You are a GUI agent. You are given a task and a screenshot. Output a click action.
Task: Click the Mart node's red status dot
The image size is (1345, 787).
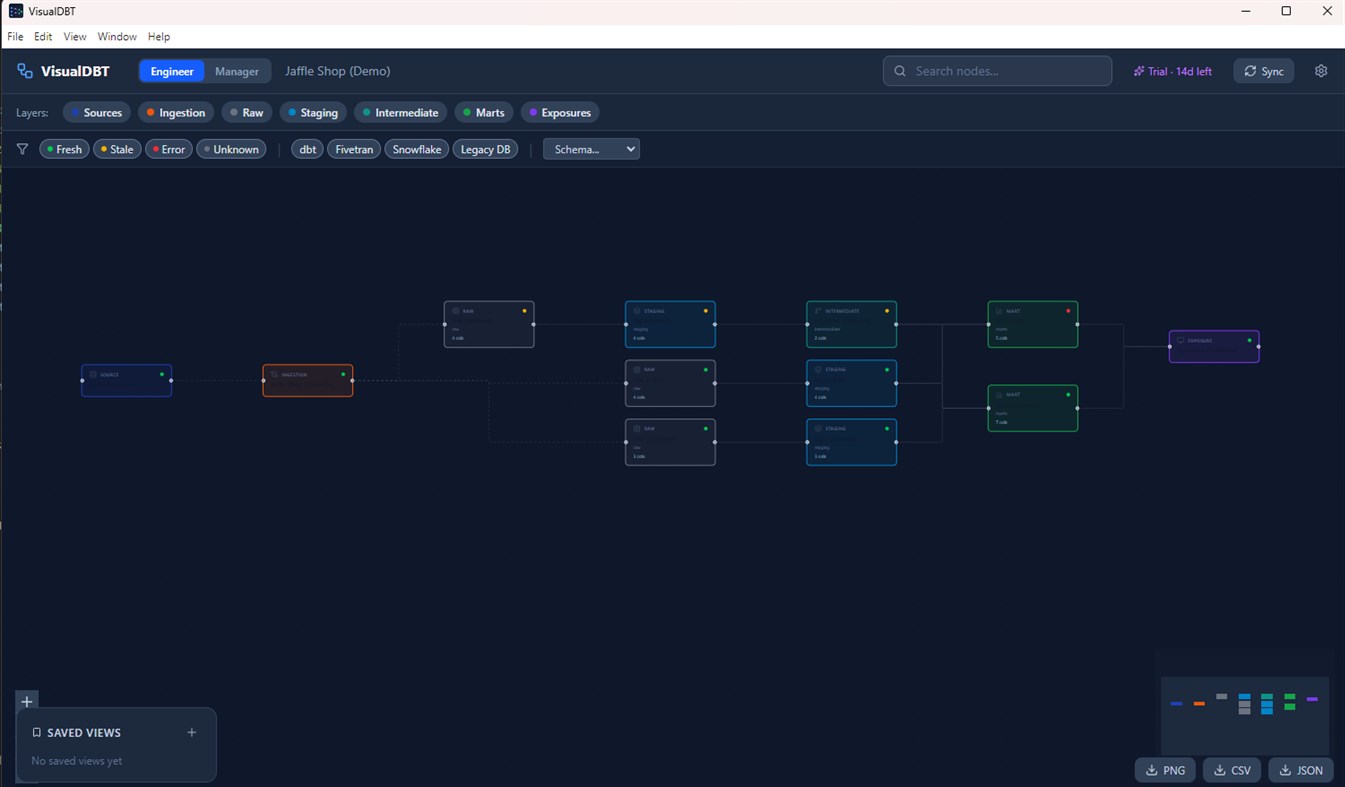1068,311
